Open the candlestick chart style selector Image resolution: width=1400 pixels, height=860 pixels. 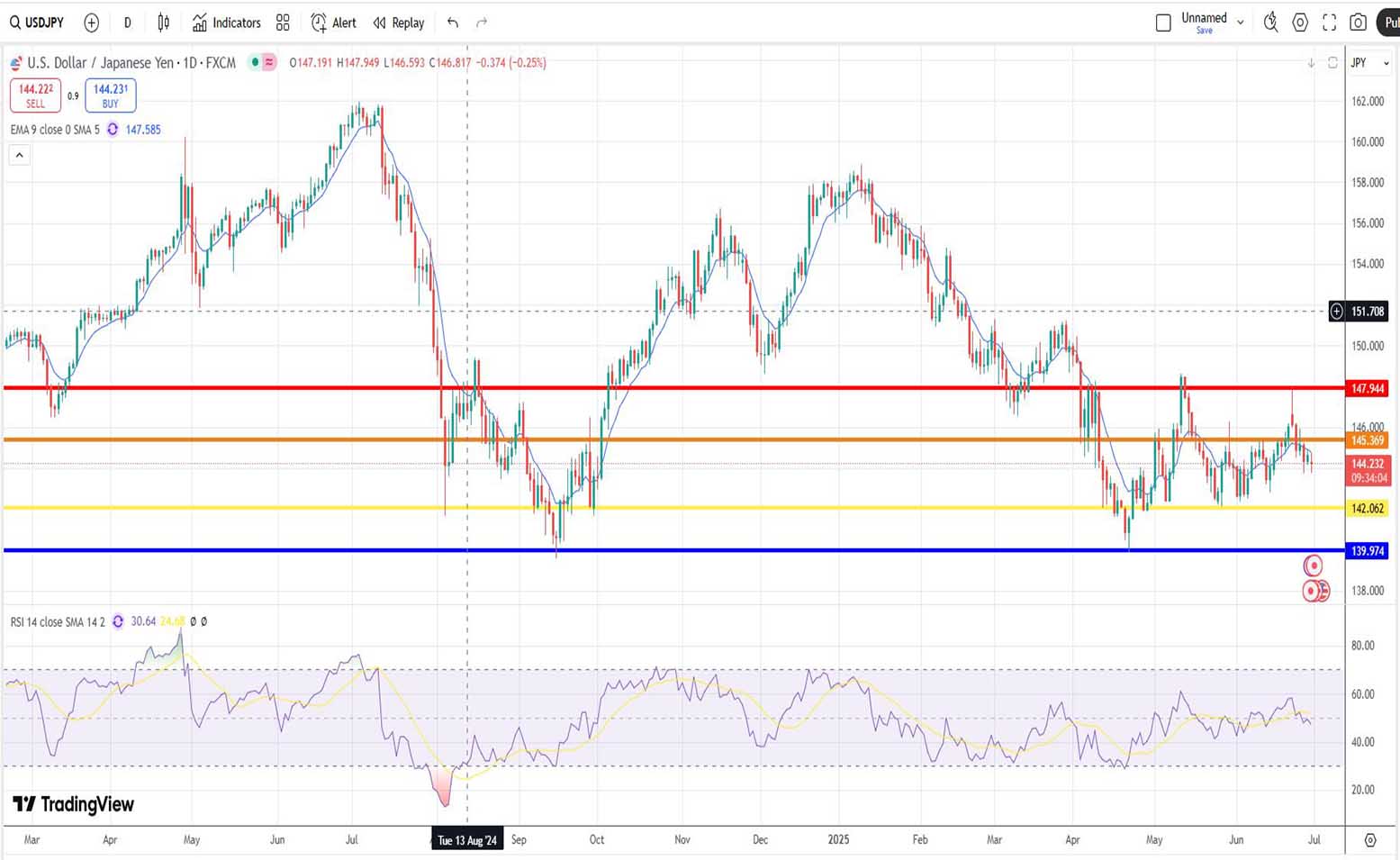[163, 23]
